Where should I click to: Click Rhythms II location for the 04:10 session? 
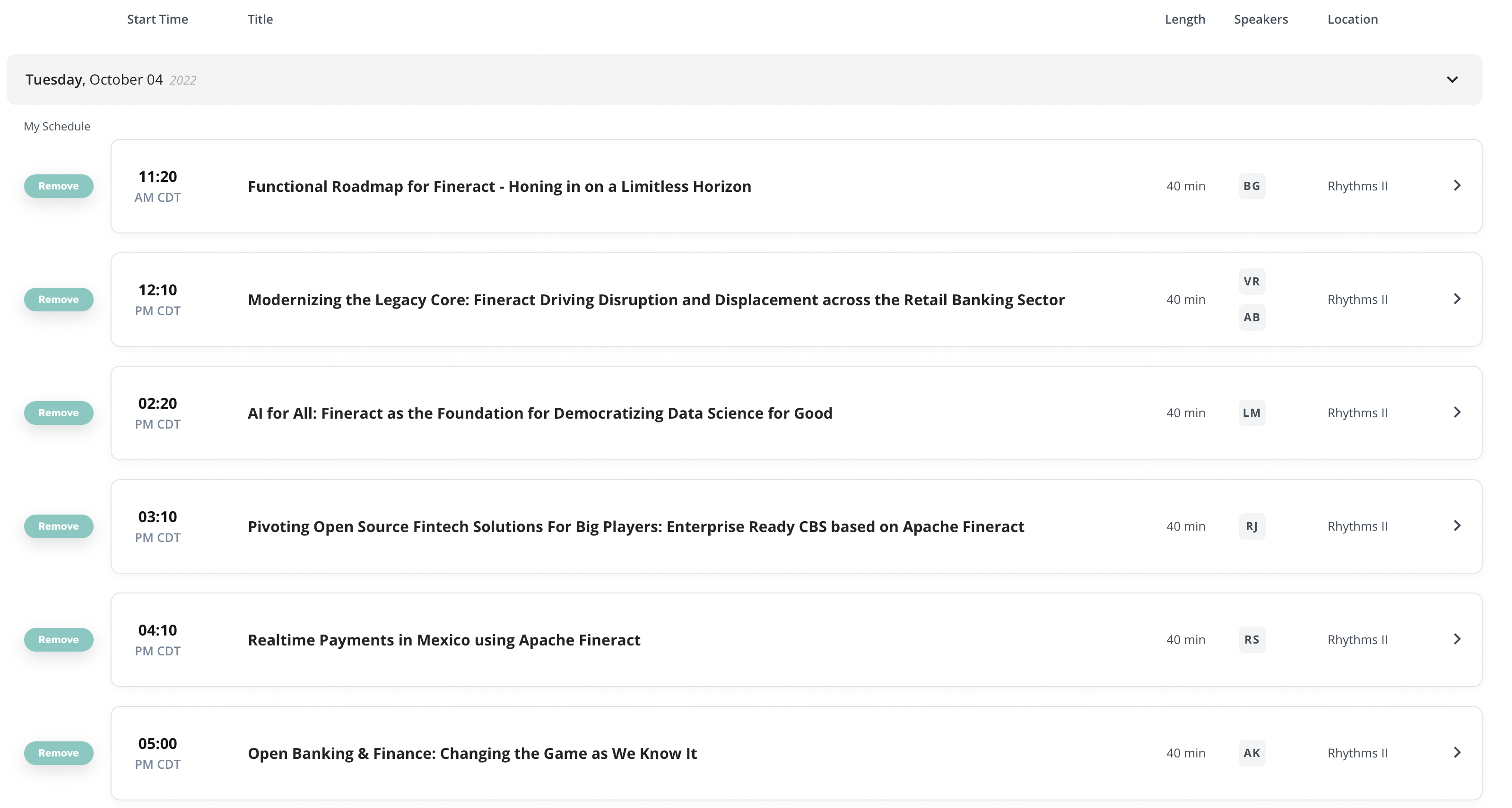pos(1357,640)
